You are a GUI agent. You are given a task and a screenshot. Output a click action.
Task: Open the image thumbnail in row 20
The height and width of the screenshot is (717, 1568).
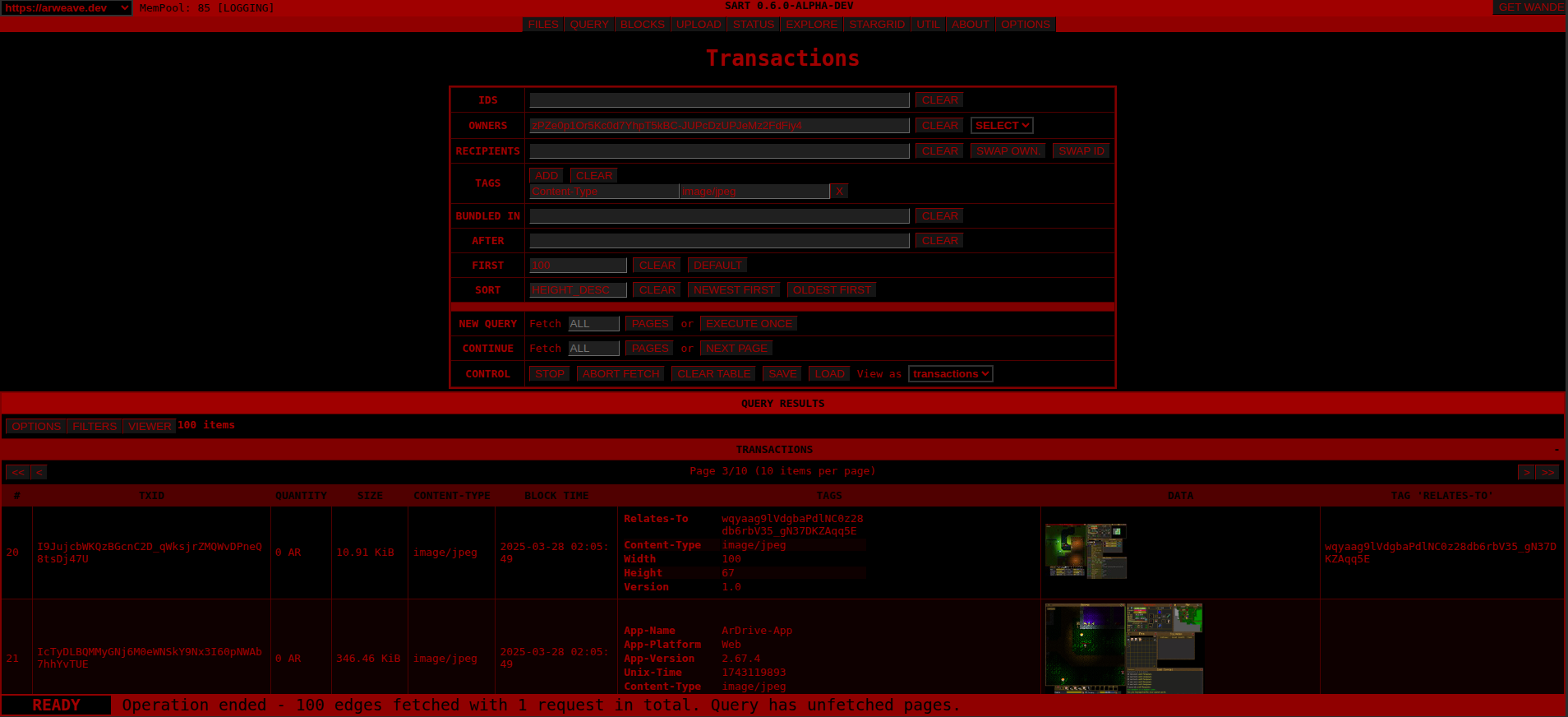[x=1086, y=551]
